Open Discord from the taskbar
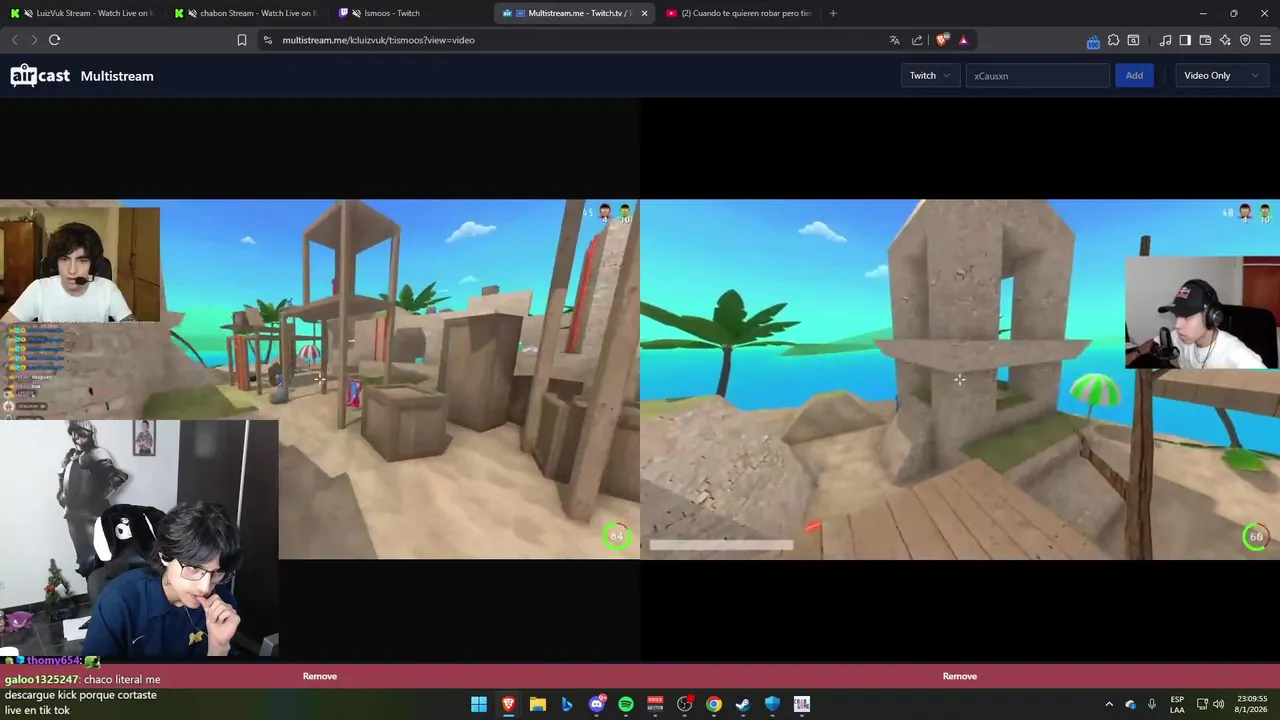This screenshot has height=720, width=1280. [597, 704]
